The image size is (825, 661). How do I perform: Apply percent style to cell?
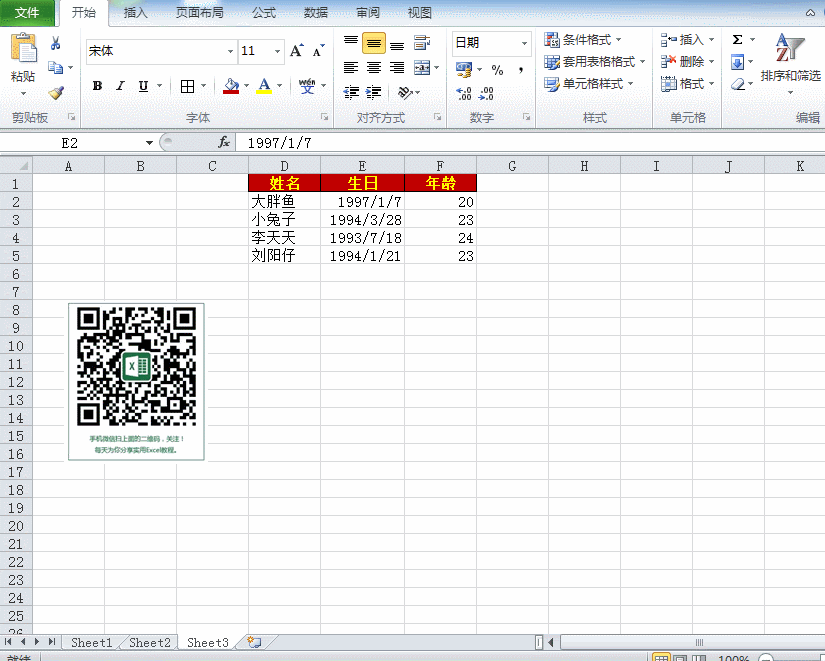click(497, 69)
